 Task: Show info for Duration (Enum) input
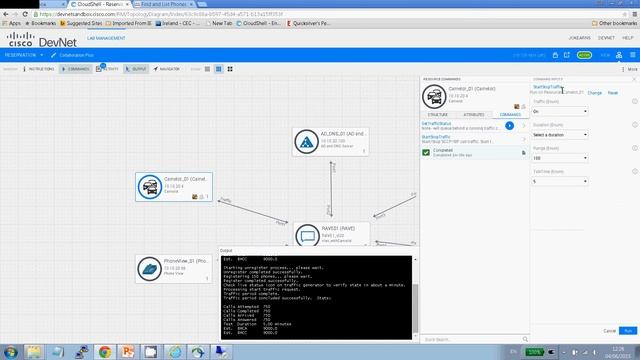pos(635,125)
